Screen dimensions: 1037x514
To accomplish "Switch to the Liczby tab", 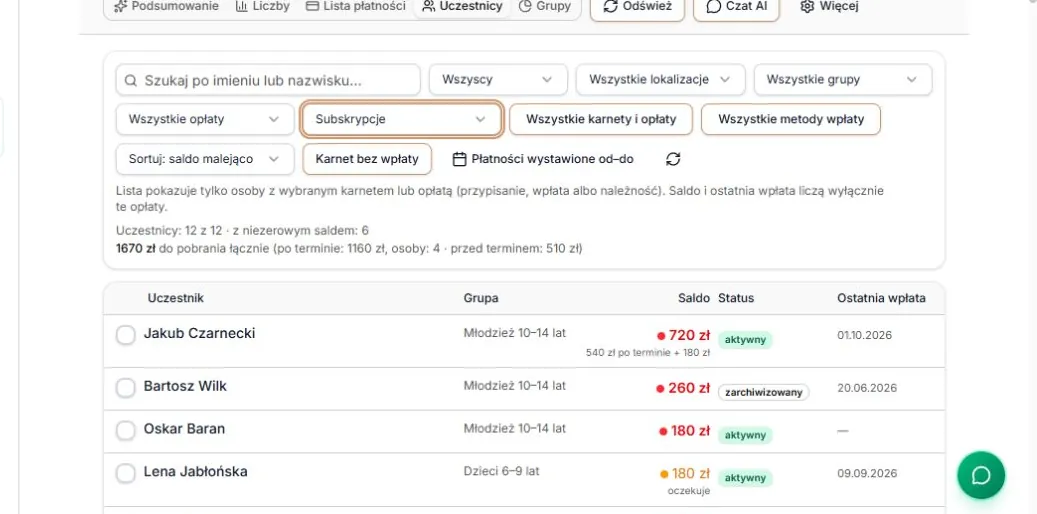I will click(263, 7).
